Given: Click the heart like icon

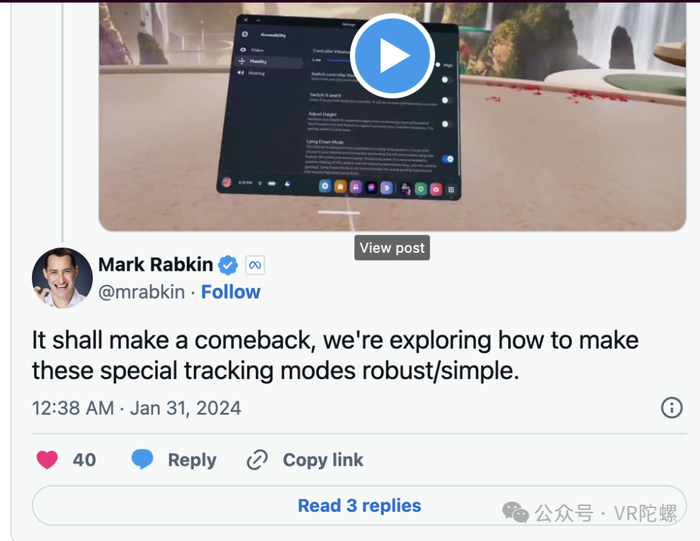Looking at the screenshot, I should pyautogui.click(x=47, y=460).
